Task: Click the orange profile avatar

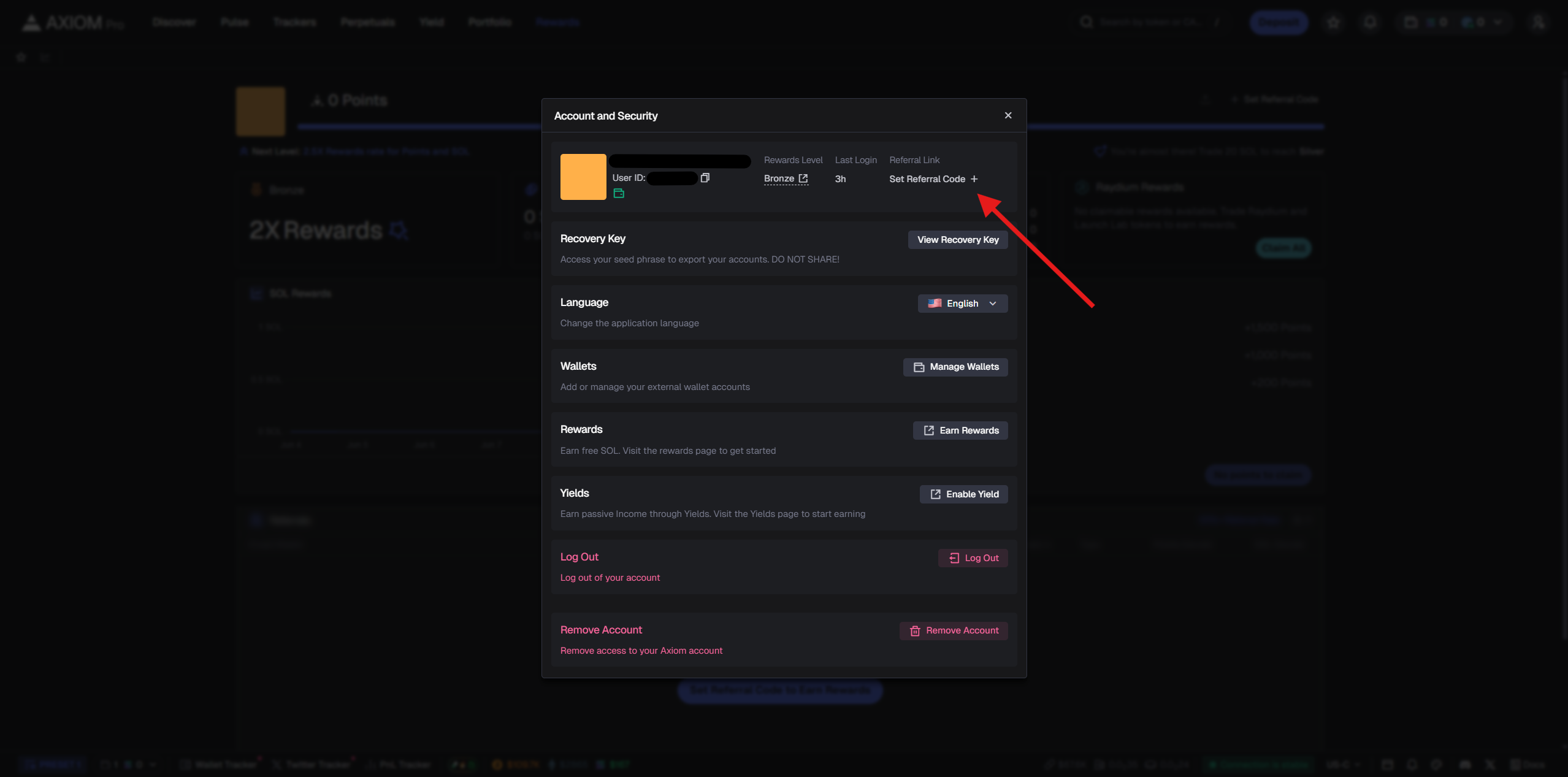Action: pyautogui.click(x=583, y=177)
